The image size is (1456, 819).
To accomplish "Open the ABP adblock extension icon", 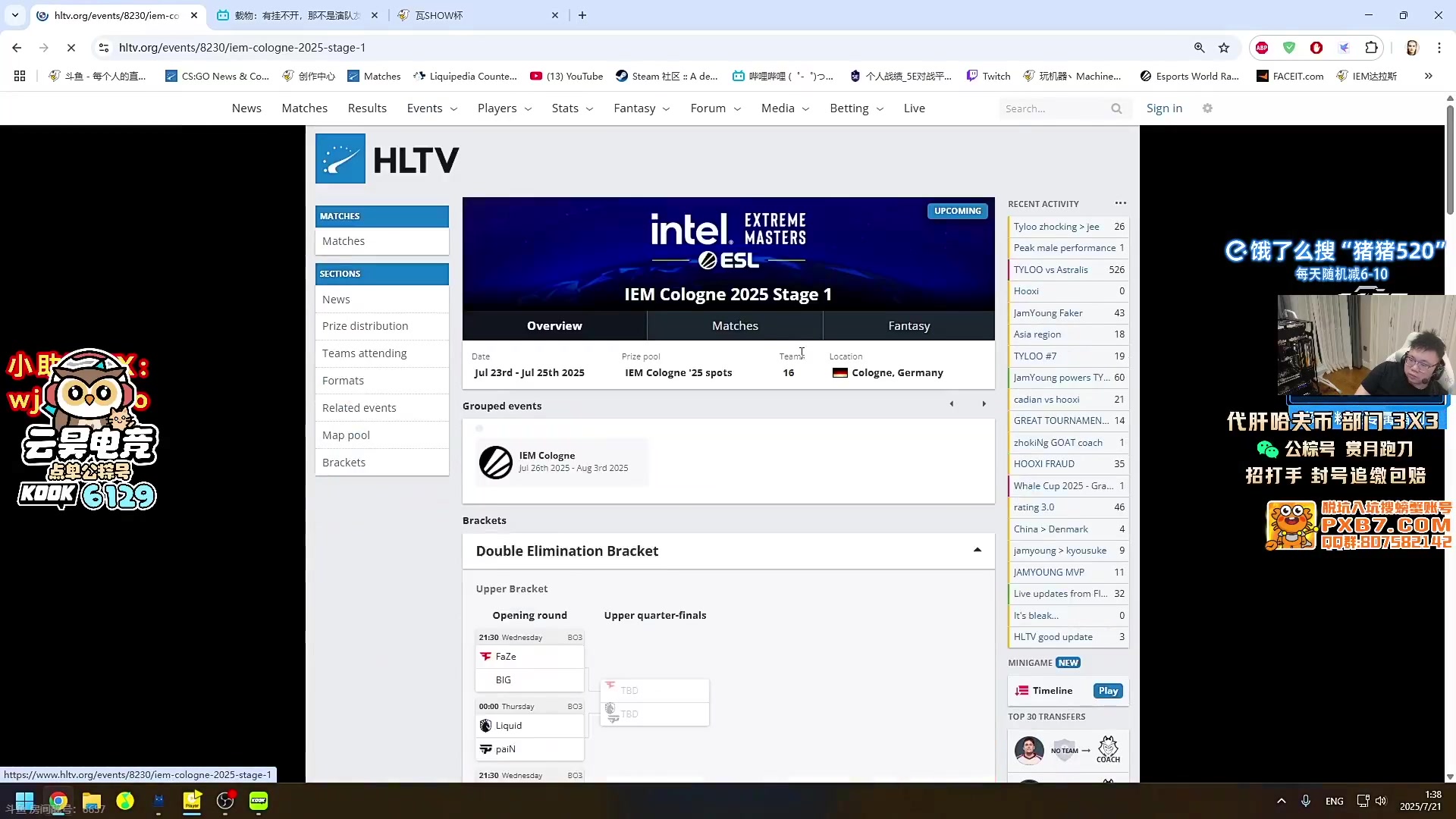I will click(x=1262, y=48).
